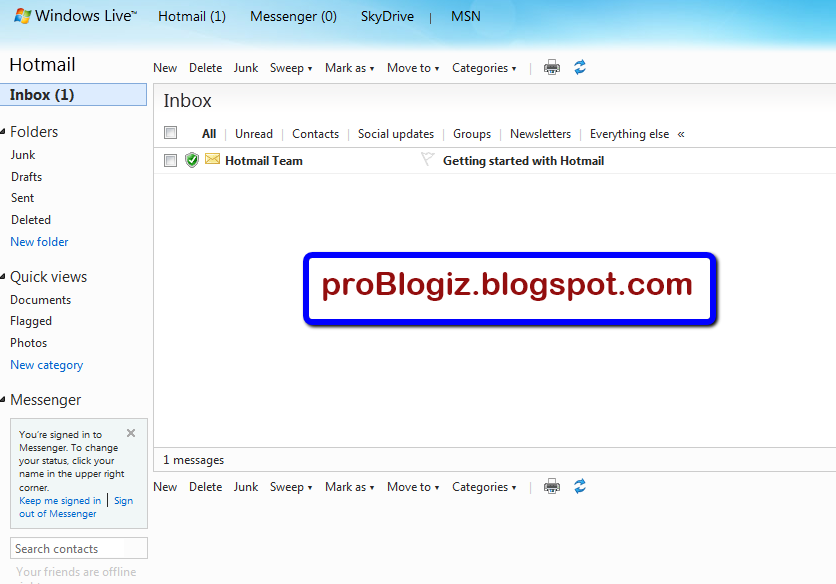Click the refresh icon in top toolbar

click(580, 67)
